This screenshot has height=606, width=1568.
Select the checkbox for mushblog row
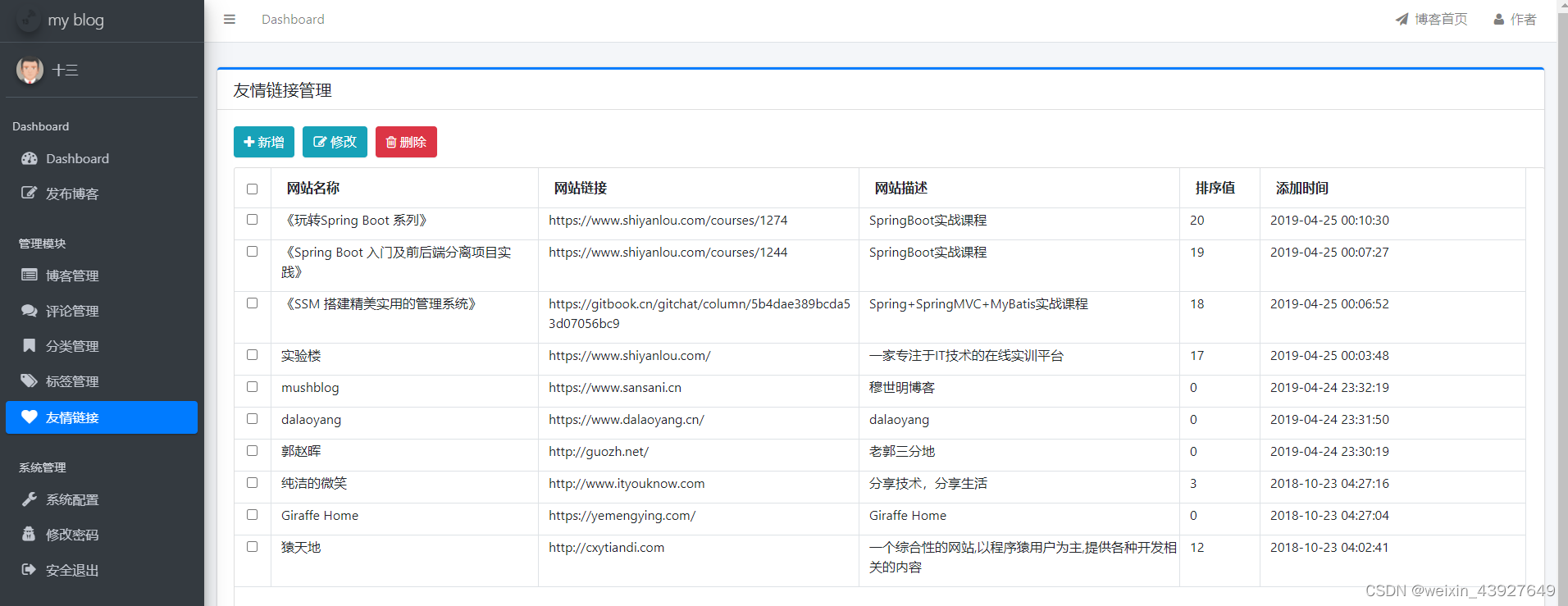[x=253, y=387]
